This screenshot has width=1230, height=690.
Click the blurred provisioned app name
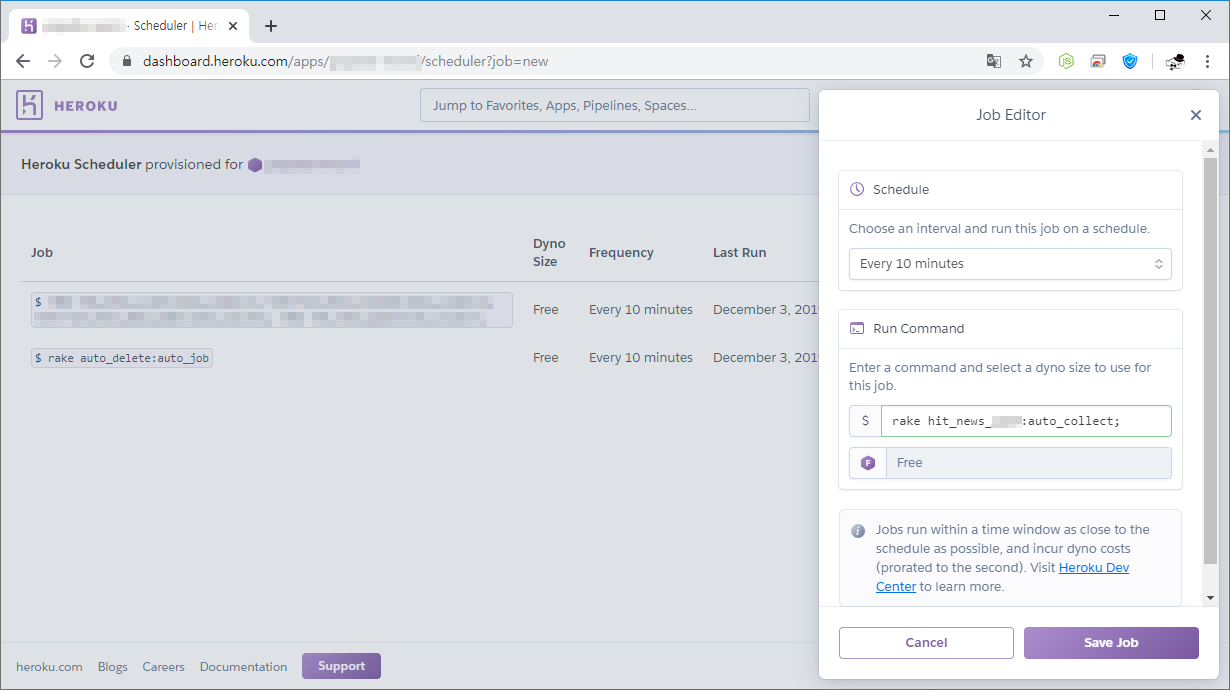coord(312,165)
